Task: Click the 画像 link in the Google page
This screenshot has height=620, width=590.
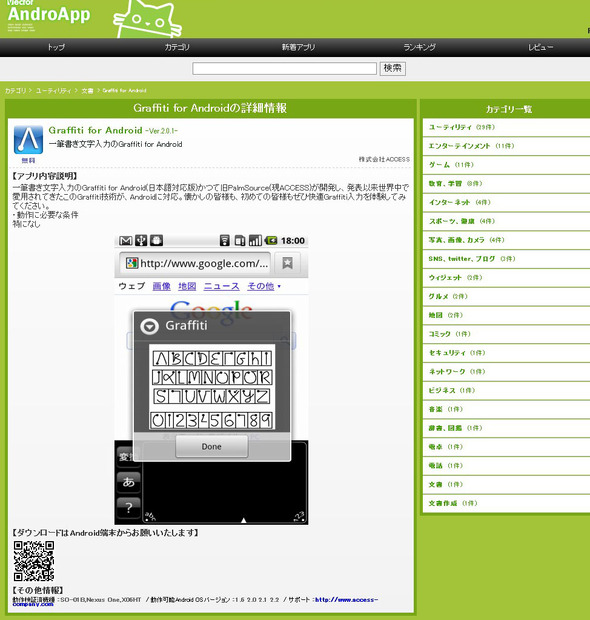Action: (161, 286)
